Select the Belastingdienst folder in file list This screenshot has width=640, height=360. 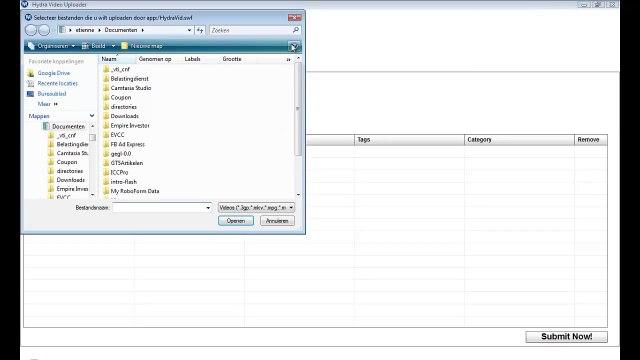point(126,79)
